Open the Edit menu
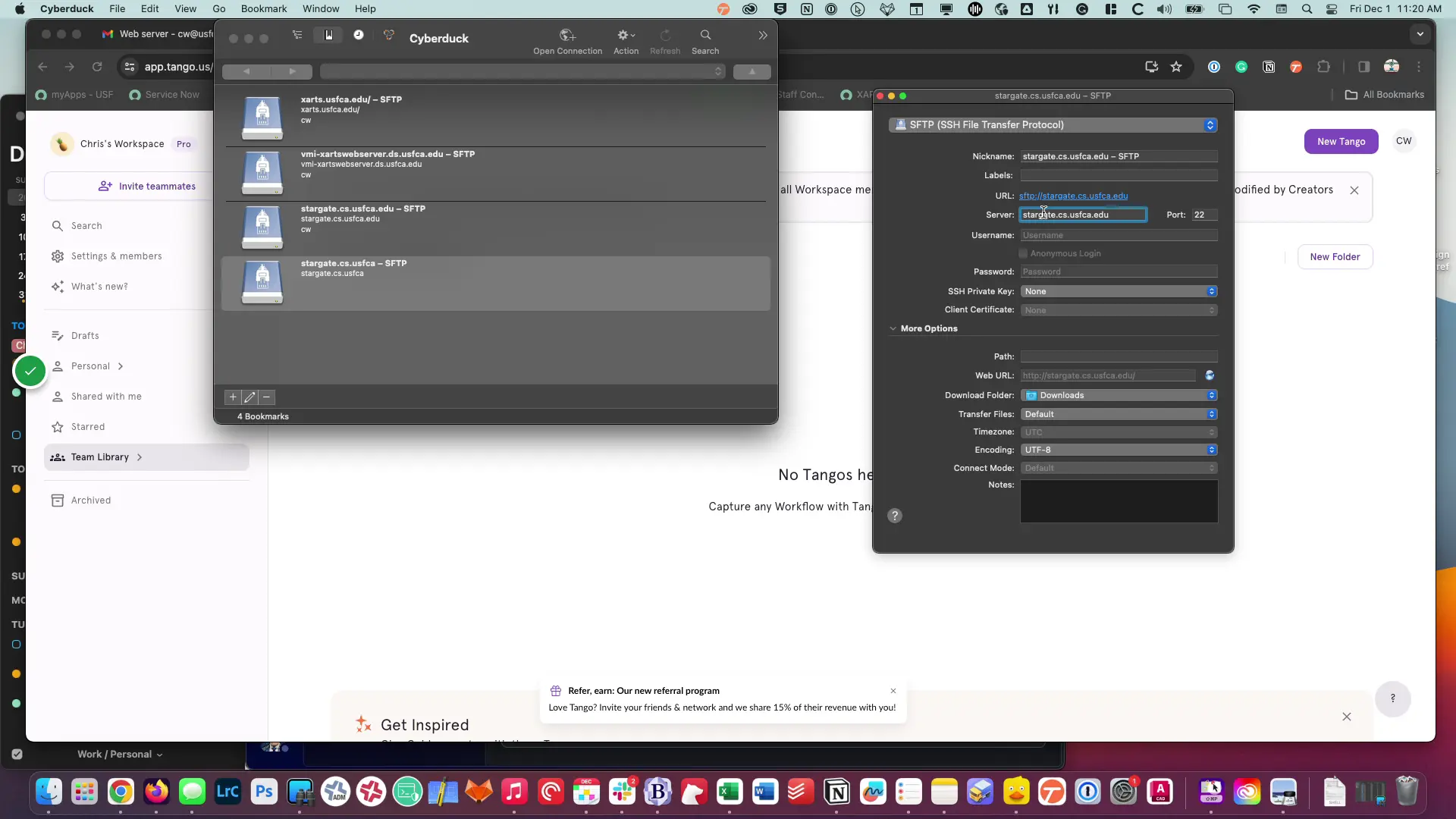Image resolution: width=1456 pixels, height=819 pixels. click(150, 9)
